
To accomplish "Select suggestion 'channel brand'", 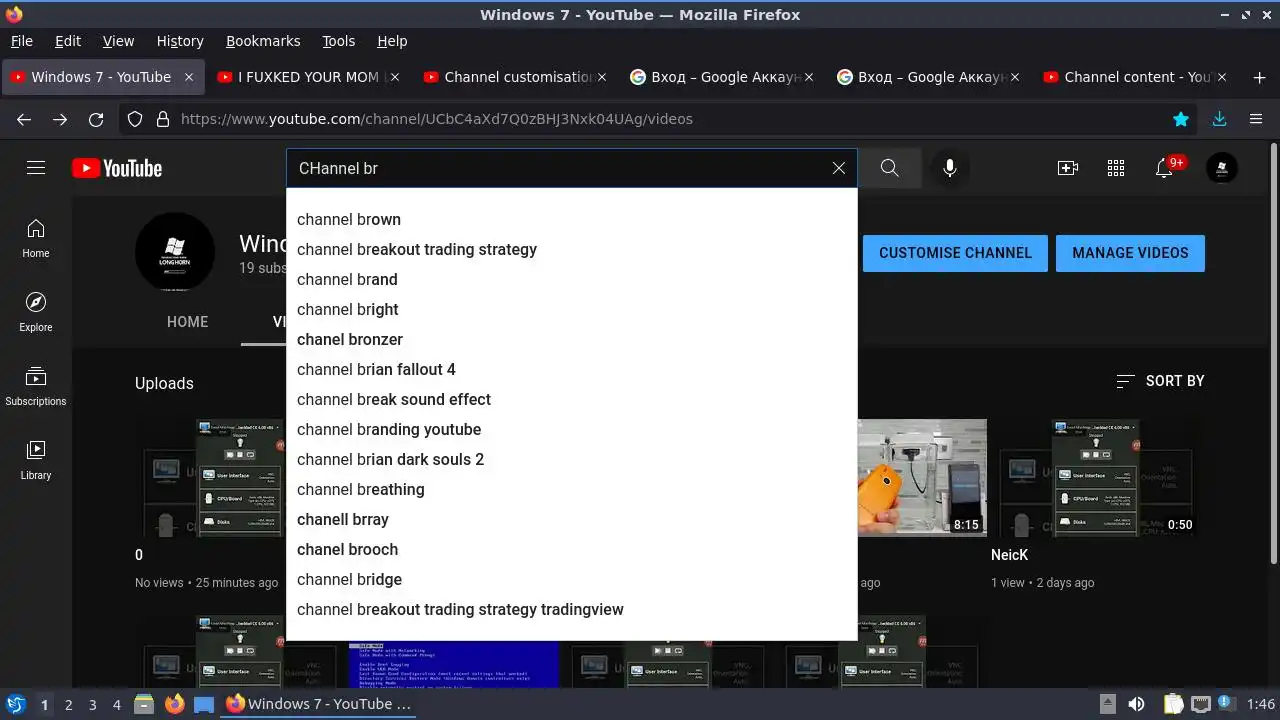I will click(x=571, y=279).
